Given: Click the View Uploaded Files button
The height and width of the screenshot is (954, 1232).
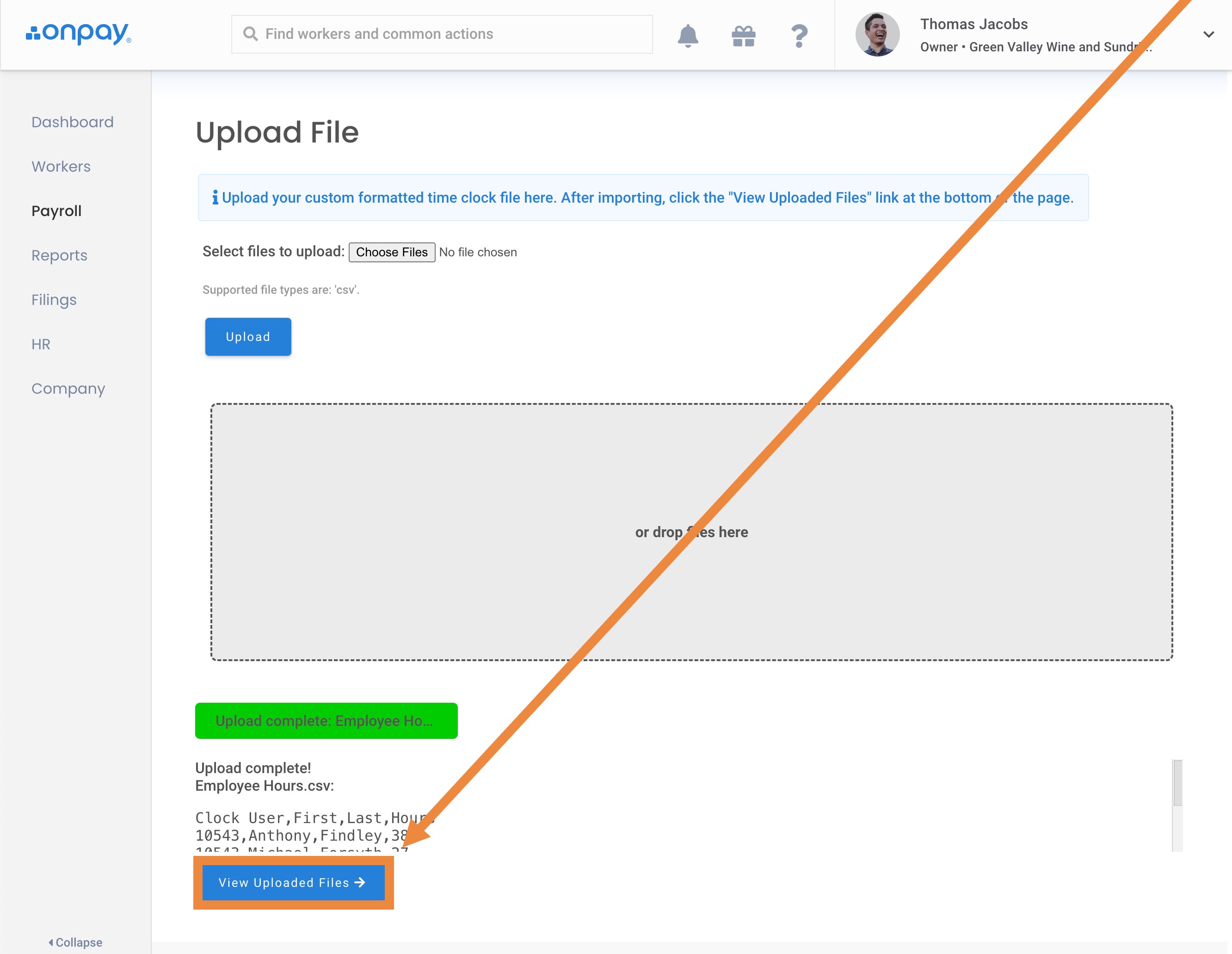Looking at the screenshot, I should pos(293,882).
